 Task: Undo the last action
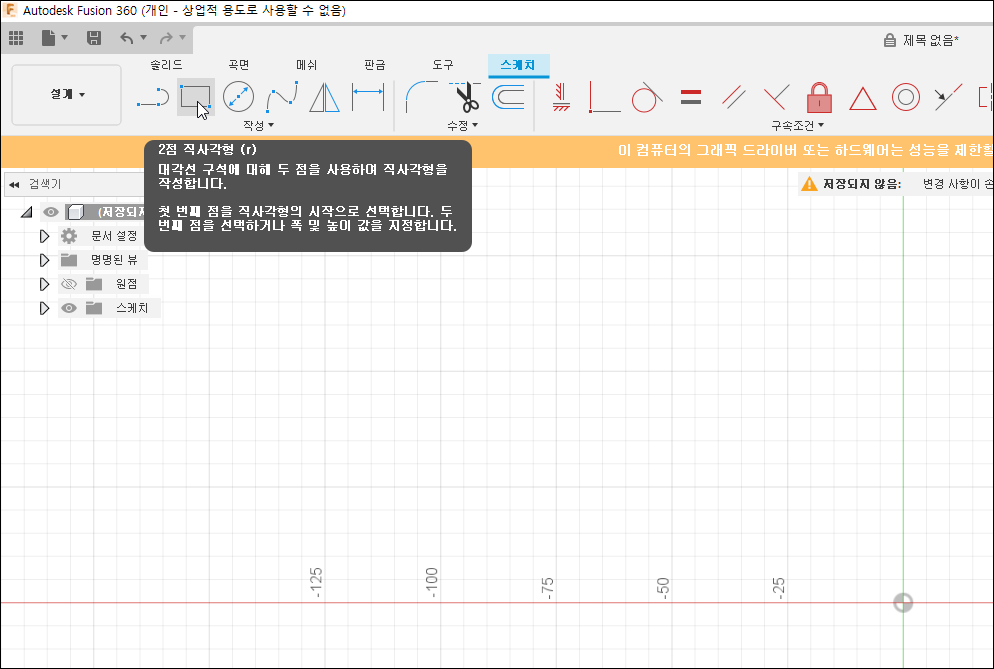[x=127, y=39]
